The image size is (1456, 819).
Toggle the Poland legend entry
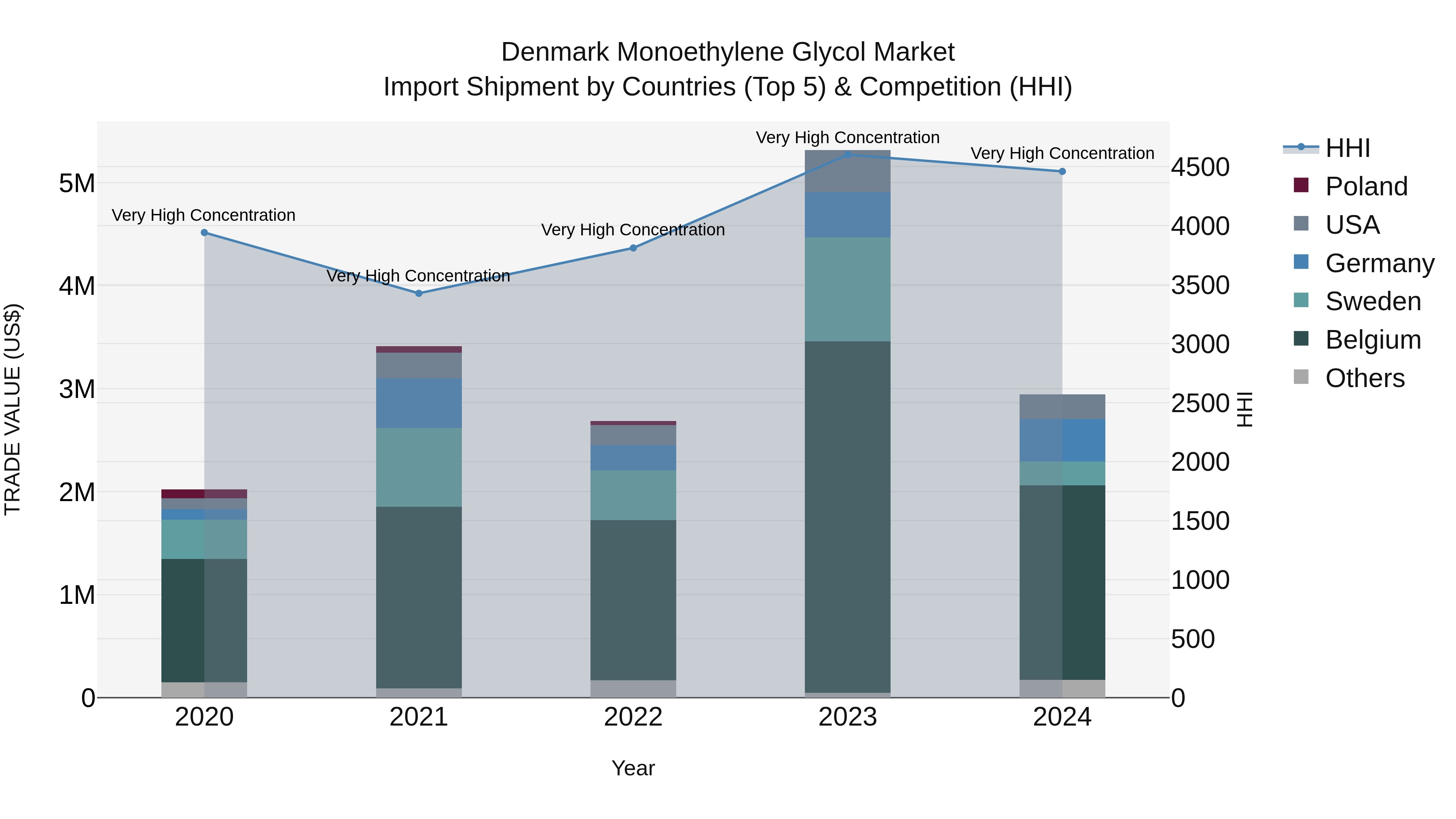pyautogui.click(x=1351, y=186)
